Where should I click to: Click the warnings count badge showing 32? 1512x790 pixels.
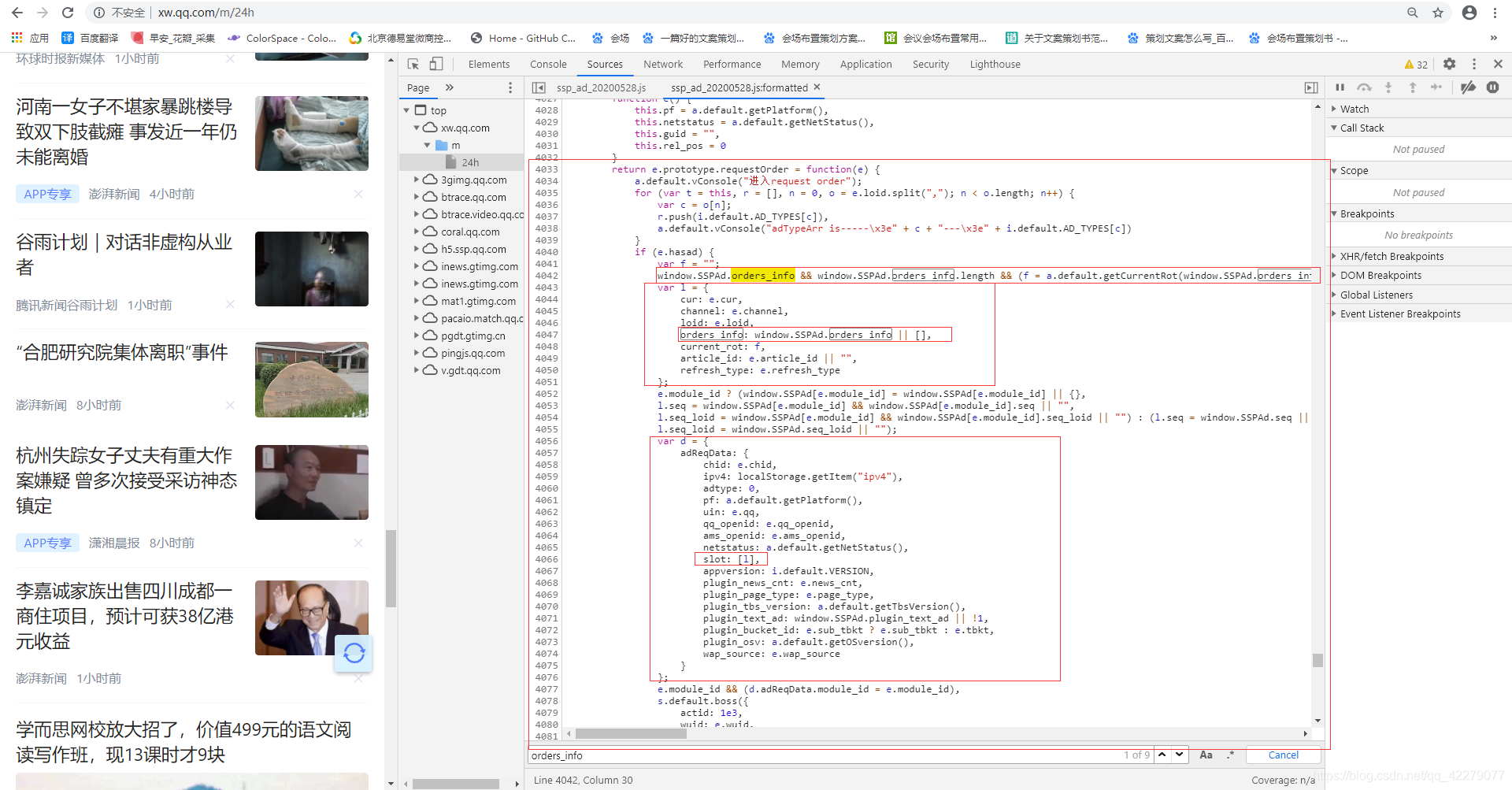[x=1416, y=65]
